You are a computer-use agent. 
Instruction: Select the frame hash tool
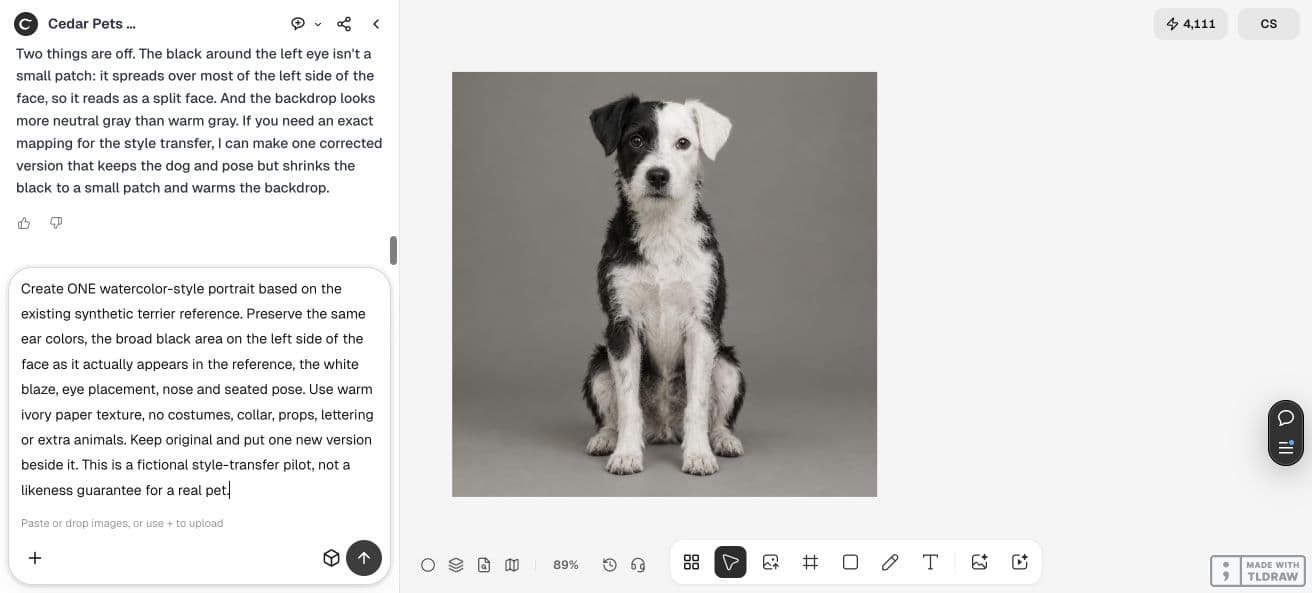tap(811, 562)
